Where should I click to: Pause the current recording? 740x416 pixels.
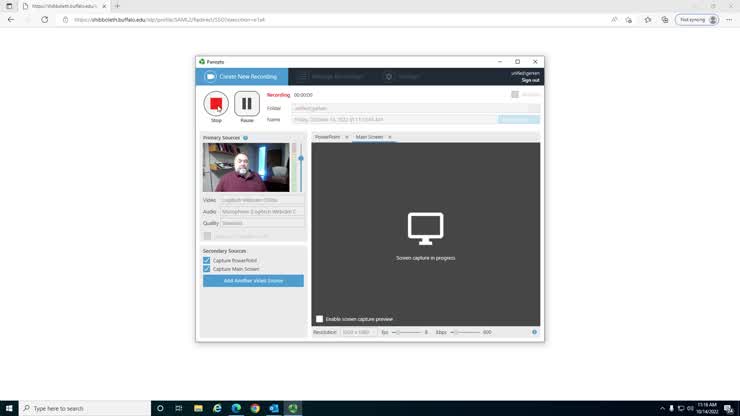tap(247, 103)
